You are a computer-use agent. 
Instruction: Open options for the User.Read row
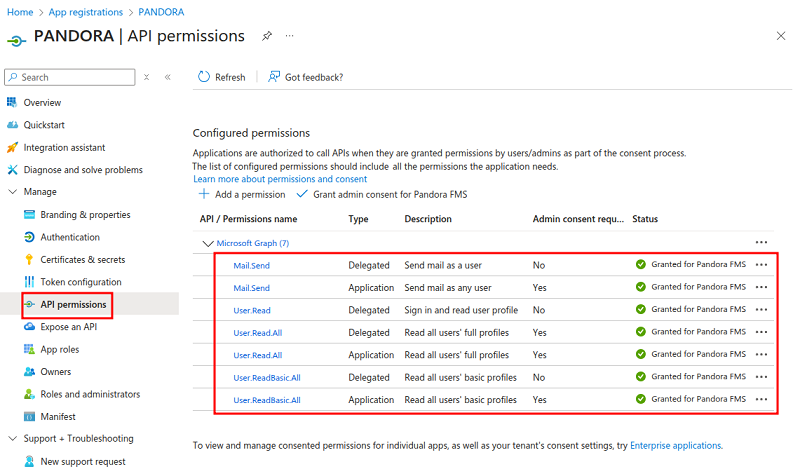[x=761, y=309]
